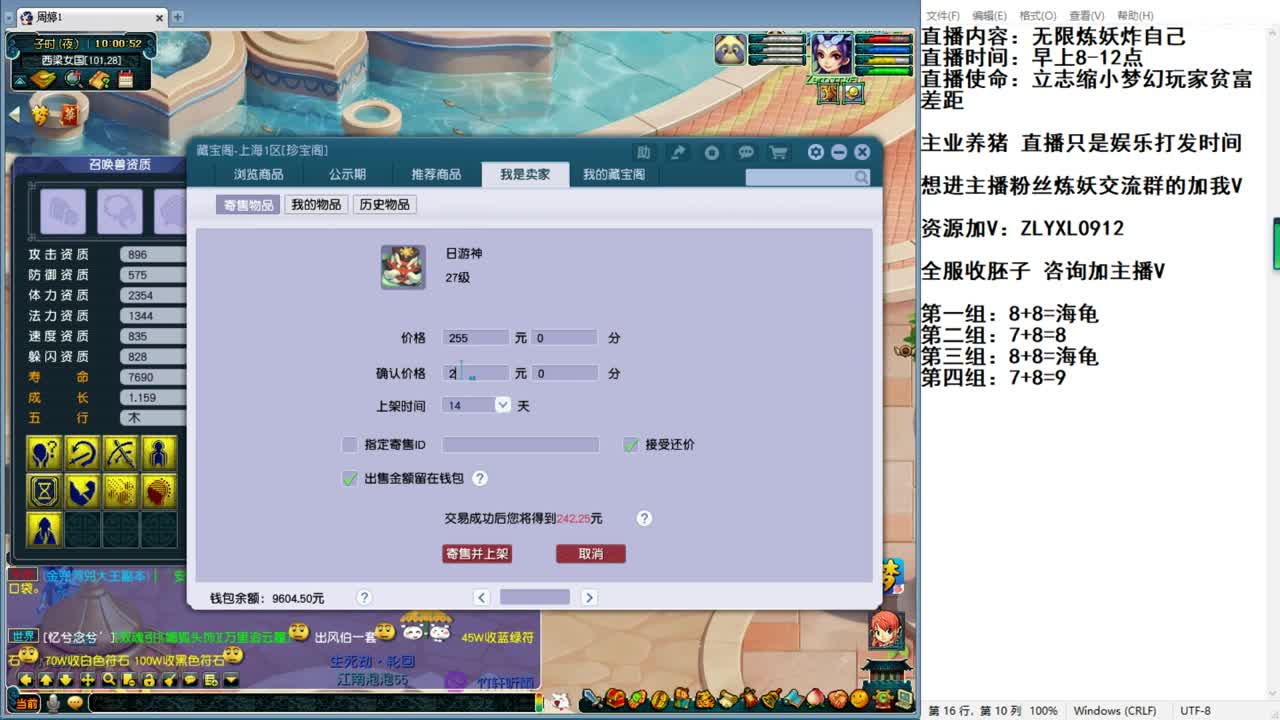Go to next page arrow in 藏宝阁
The image size is (1280, 720).
[589, 597]
